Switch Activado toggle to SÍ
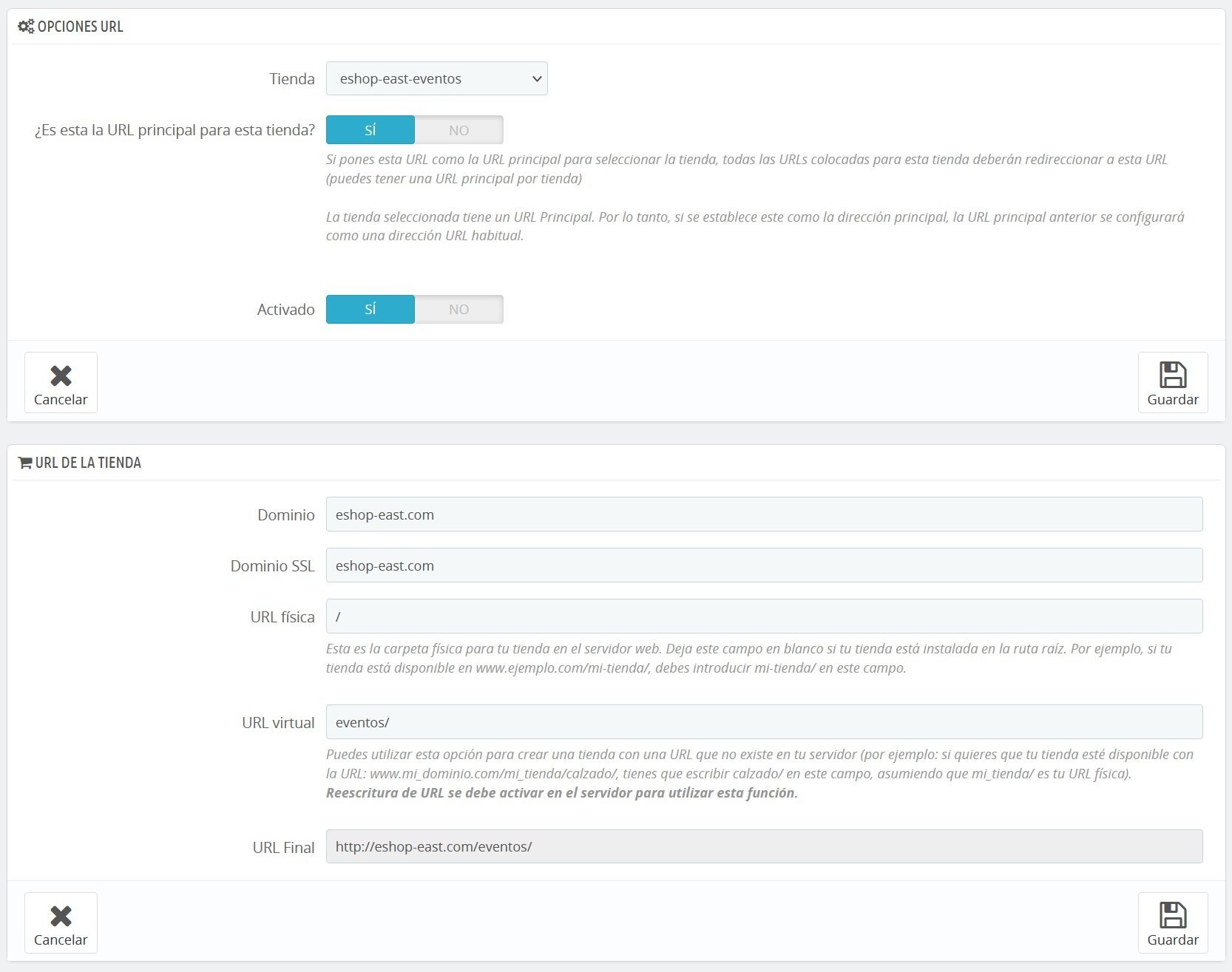Viewport: 1232px width, 972px height. point(370,309)
